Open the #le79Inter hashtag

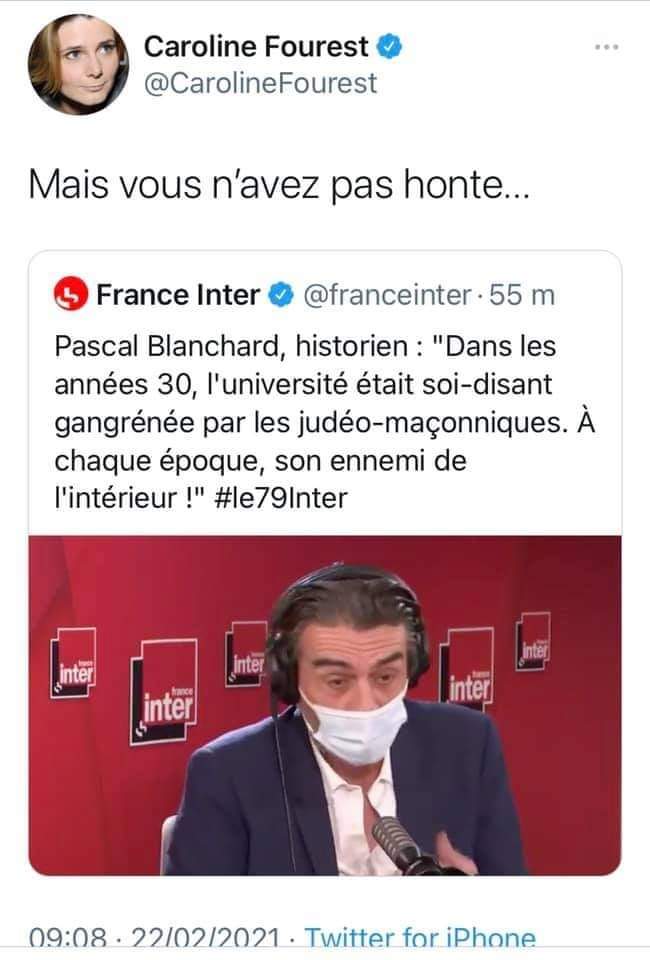(282, 498)
